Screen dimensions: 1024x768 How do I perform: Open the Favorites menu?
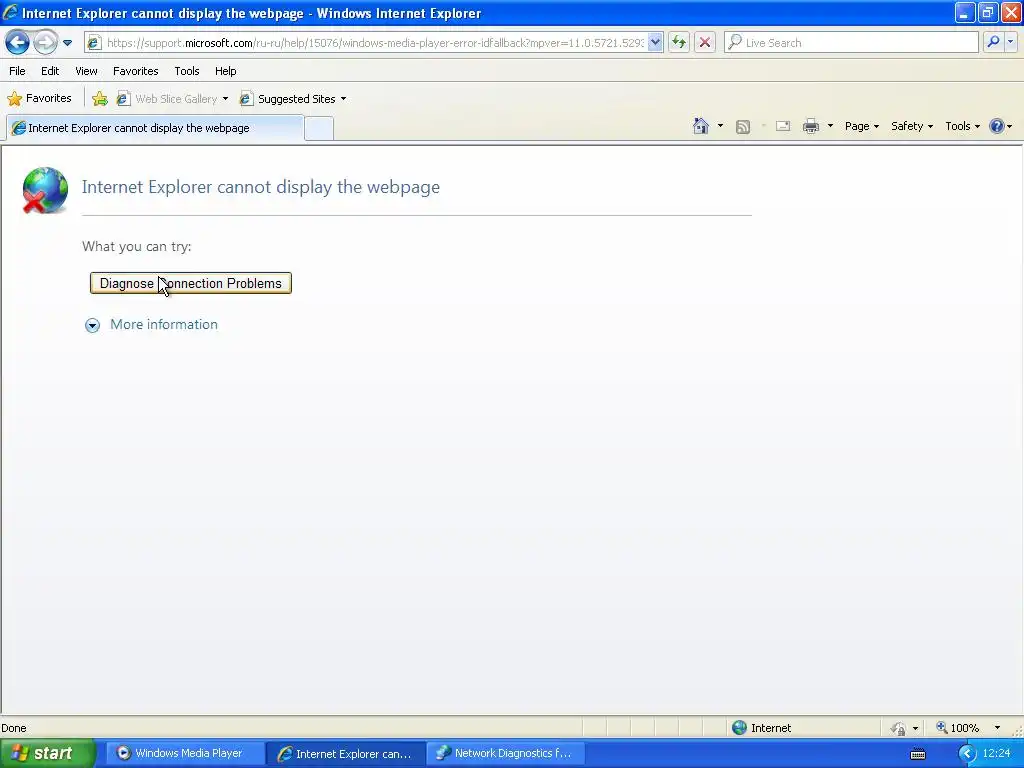pyautogui.click(x=136, y=71)
